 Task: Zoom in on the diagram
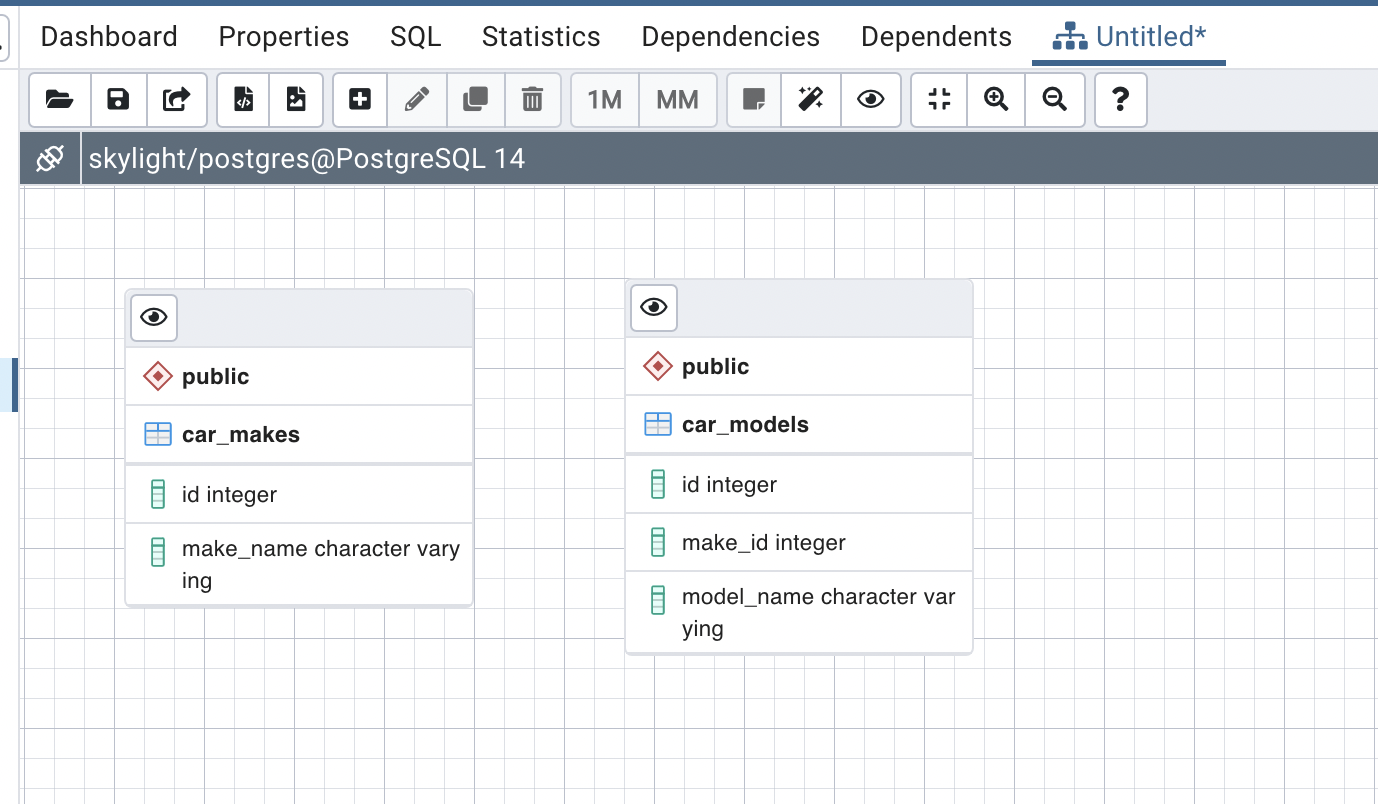[x=996, y=100]
